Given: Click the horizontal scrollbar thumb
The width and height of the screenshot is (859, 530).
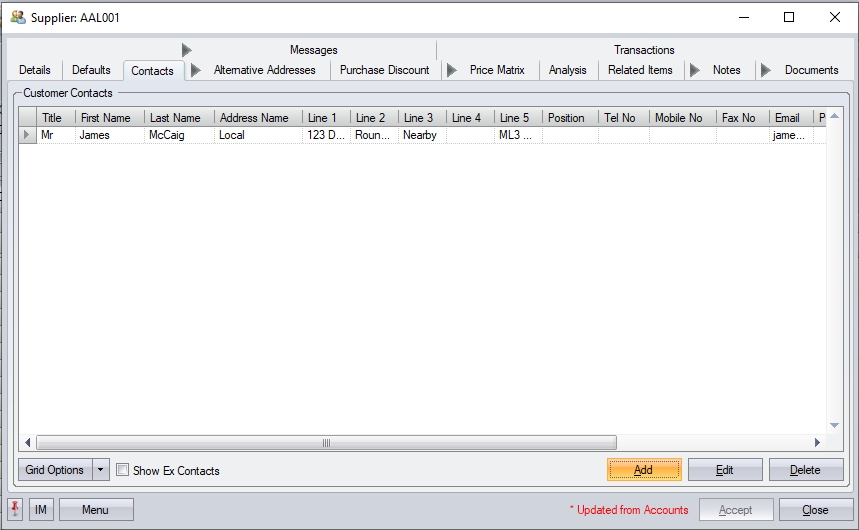Looking at the screenshot, I should [327, 442].
